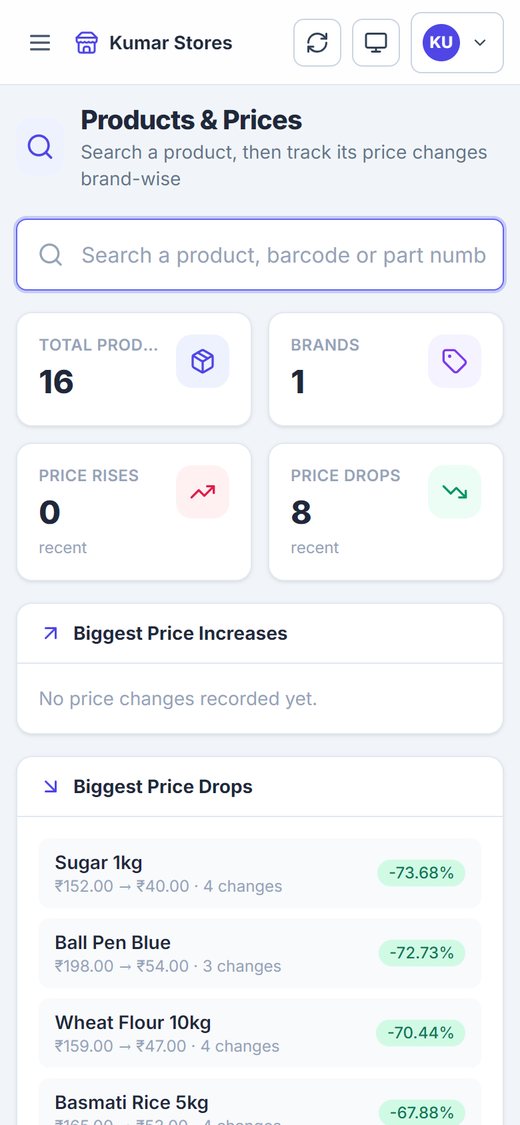Click the monitor display icon button

[x=376, y=43]
